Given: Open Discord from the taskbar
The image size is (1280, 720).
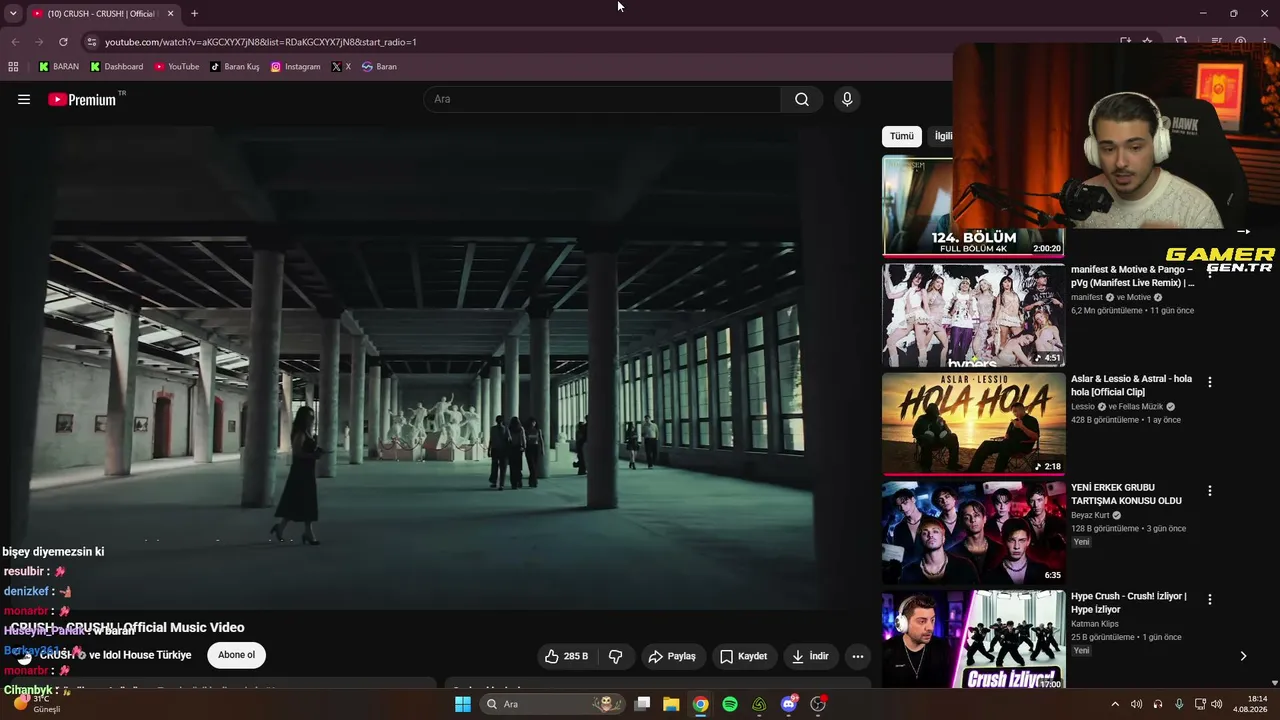Looking at the screenshot, I should [789, 704].
